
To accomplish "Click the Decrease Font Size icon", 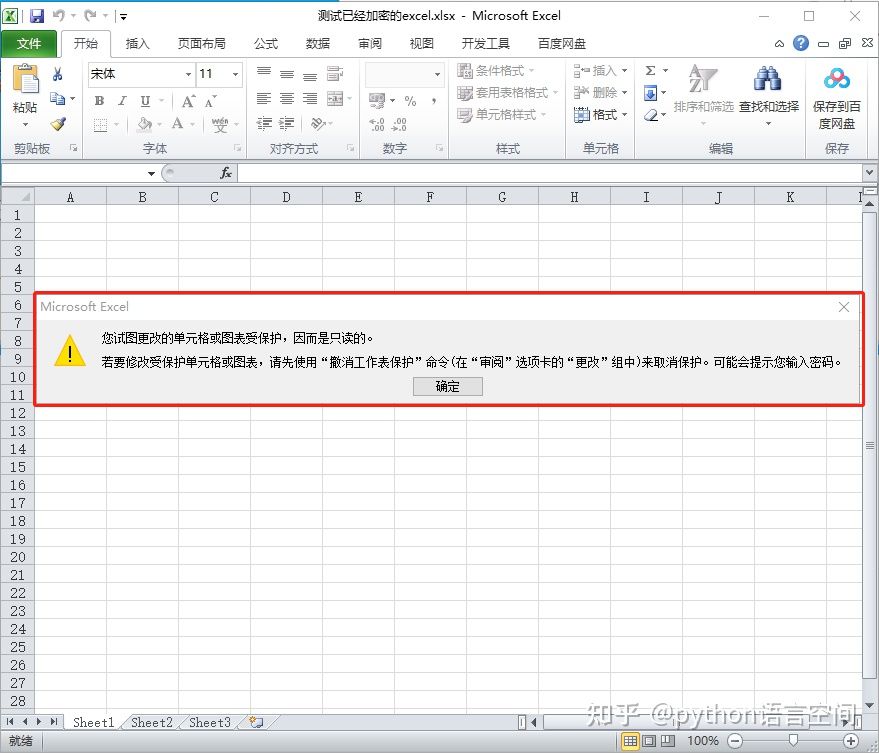I will tap(210, 101).
